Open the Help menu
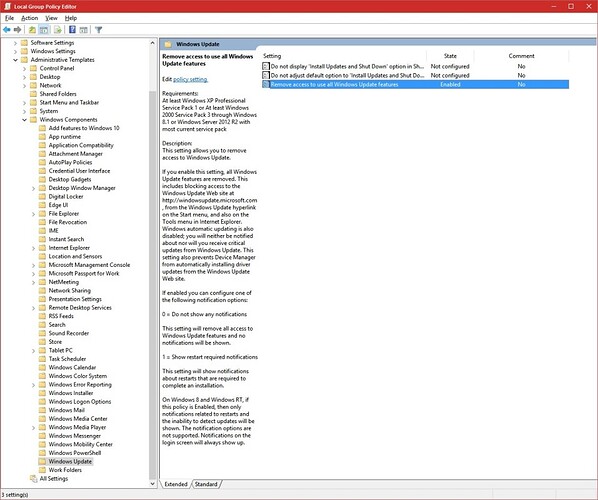598x500 pixels. [x=71, y=18]
